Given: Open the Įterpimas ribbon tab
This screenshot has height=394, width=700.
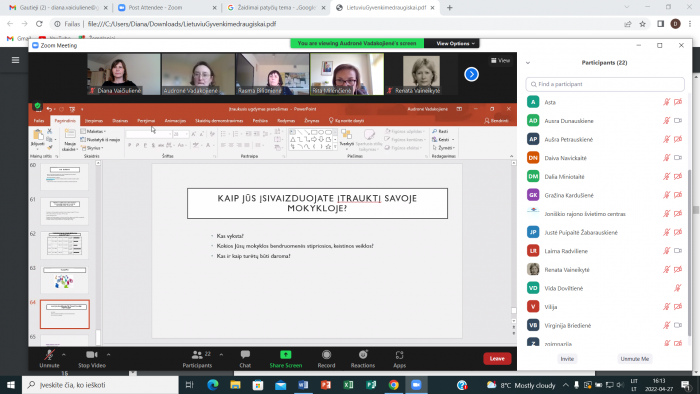Looking at the screenshot, I should click(x=94, y=120).
